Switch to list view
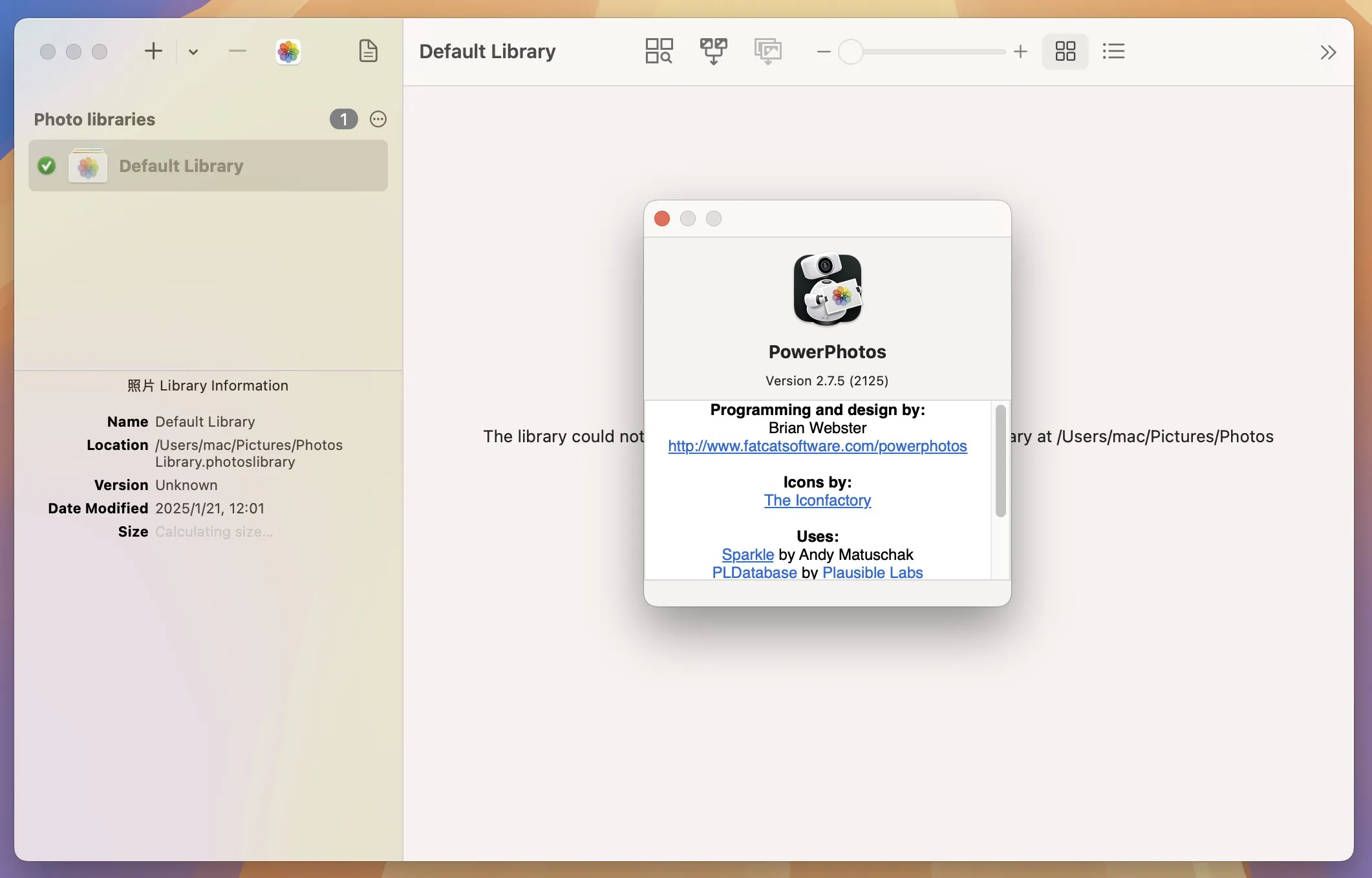The height and width of the screenshot is (878, 1372). point(1113,51)
